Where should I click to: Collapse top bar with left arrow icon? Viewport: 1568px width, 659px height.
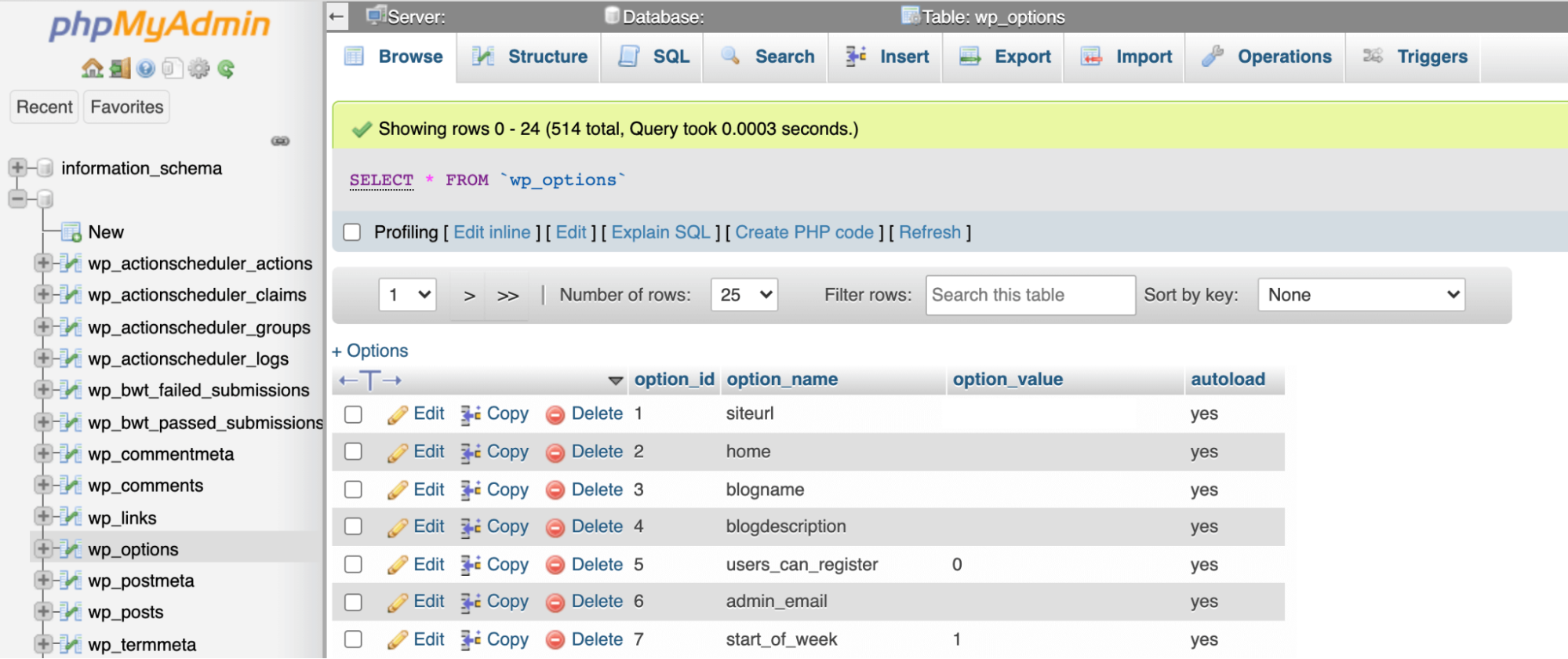tap(337, 16)
